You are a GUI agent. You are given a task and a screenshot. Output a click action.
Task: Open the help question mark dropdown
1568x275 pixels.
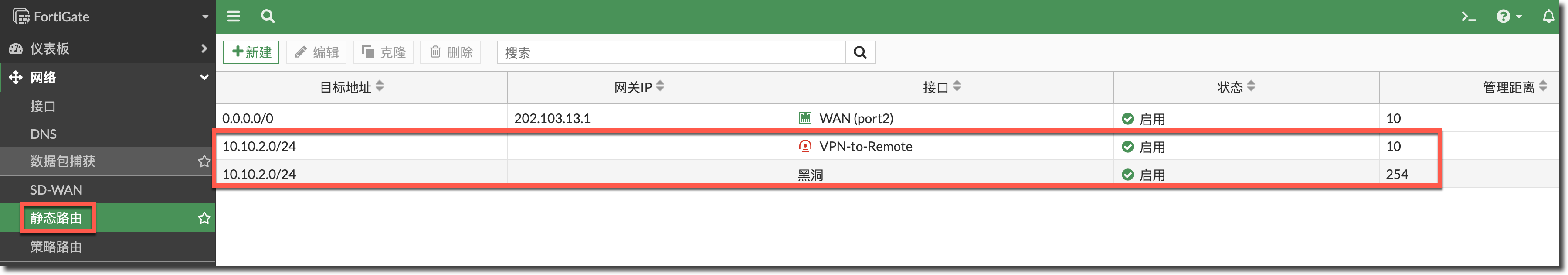[x=1508, y=17]
